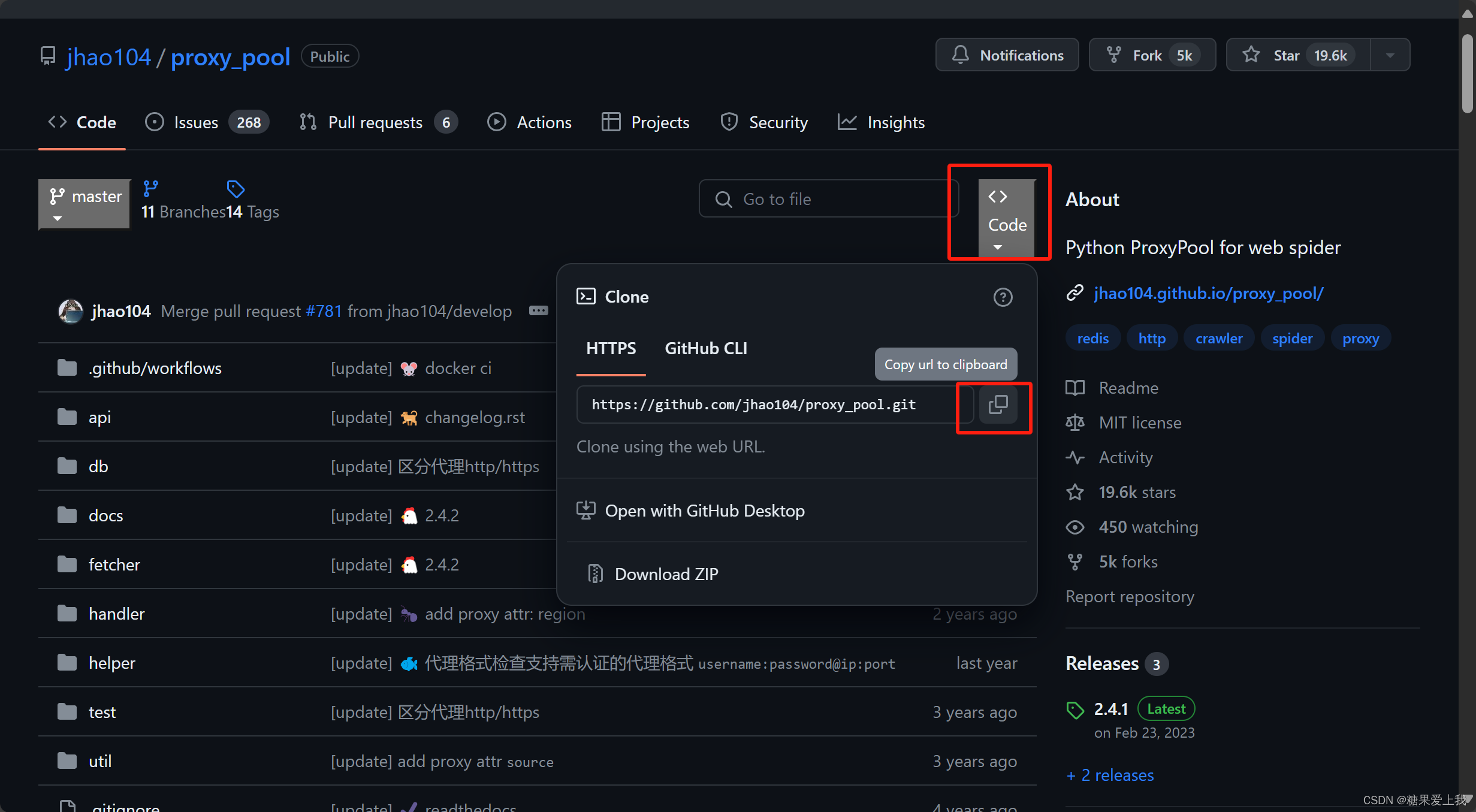Click the copy URL to clipboard icon
The image size is (1476, 812).
998,405
